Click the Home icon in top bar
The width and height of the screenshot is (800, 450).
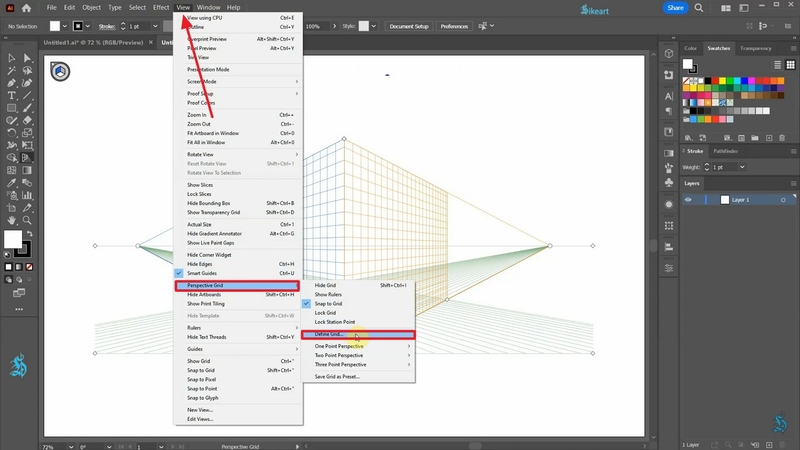pos(27,8)
